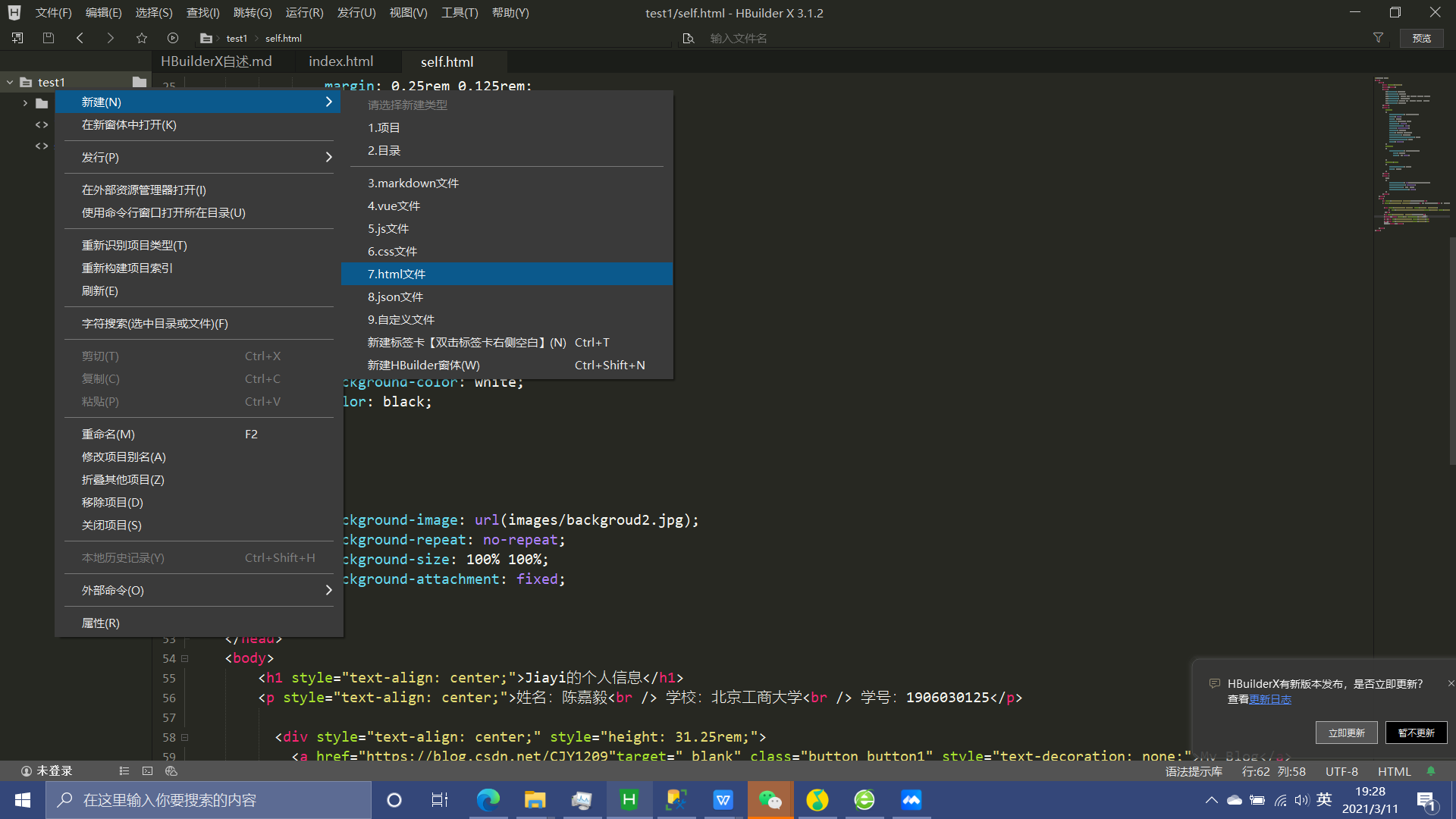Collapse the test1 project tree
The image size is (1456, 819).
[x=11, y=82]
